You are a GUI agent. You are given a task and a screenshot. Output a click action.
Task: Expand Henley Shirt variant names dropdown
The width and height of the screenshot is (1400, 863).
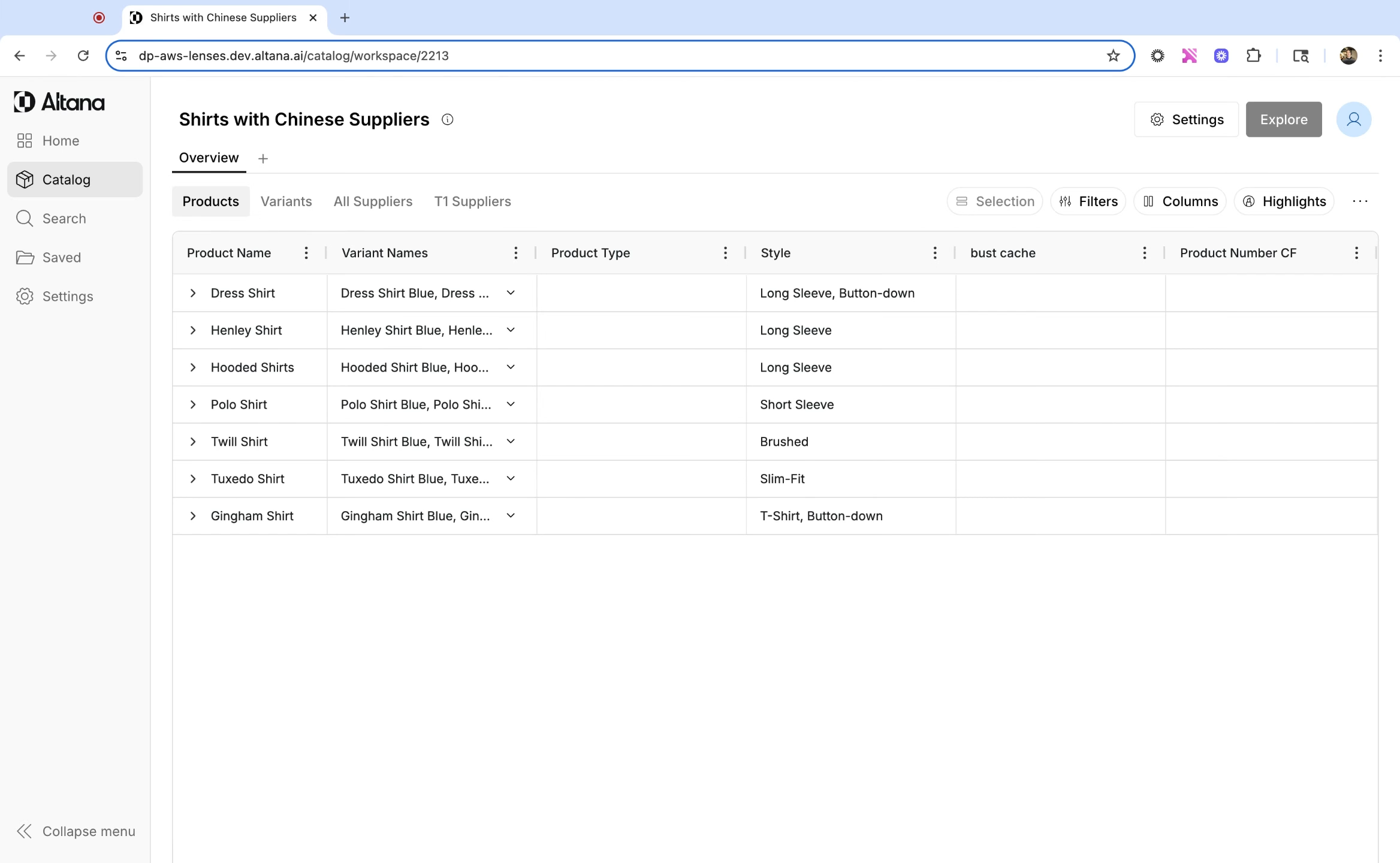(x=511, y=330)
